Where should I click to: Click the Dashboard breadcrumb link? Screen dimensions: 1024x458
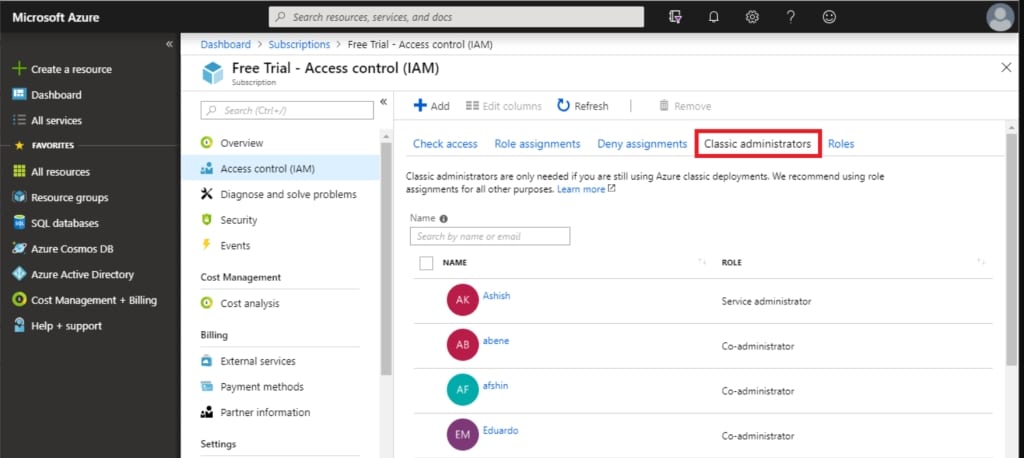pyautogui.click(x=225, y=44)
